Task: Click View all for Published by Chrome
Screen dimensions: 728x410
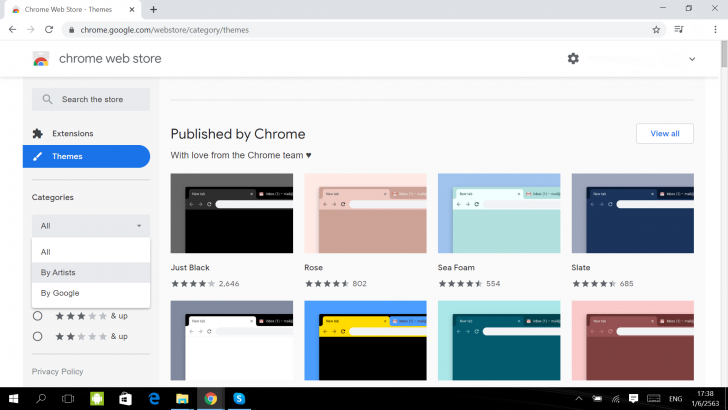Action: pos(665,134)
